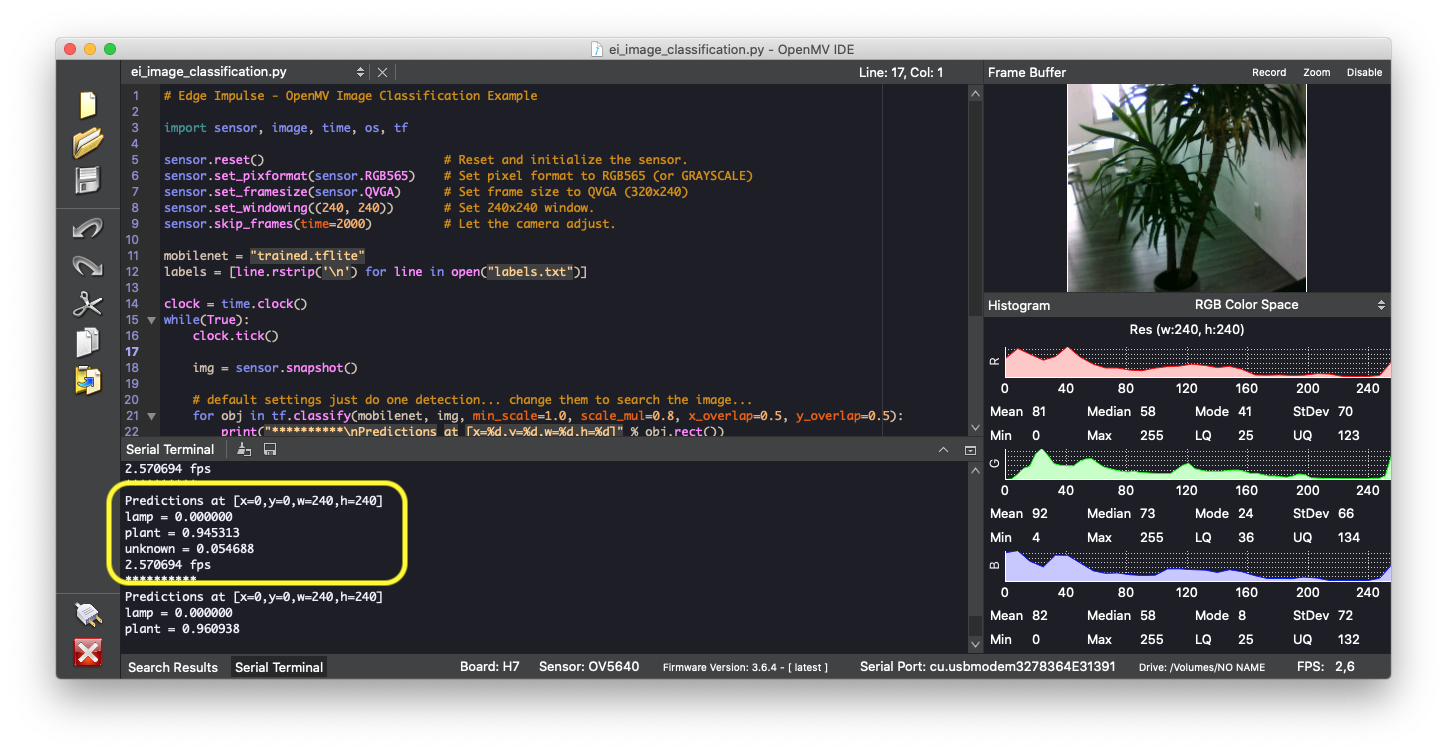The width and height of the screenshot is (1447, 753).
Task: Start Record in the Frame Buffer panel
Action: point(1269,72)
